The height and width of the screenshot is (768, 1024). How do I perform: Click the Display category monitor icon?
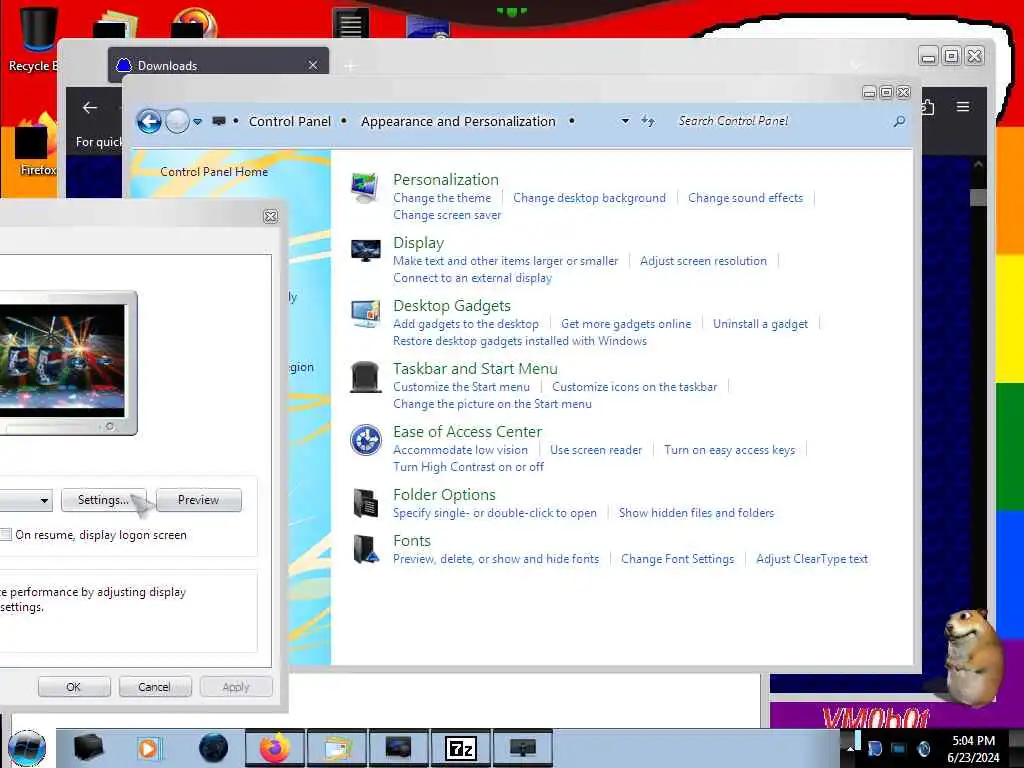[365, 250]
